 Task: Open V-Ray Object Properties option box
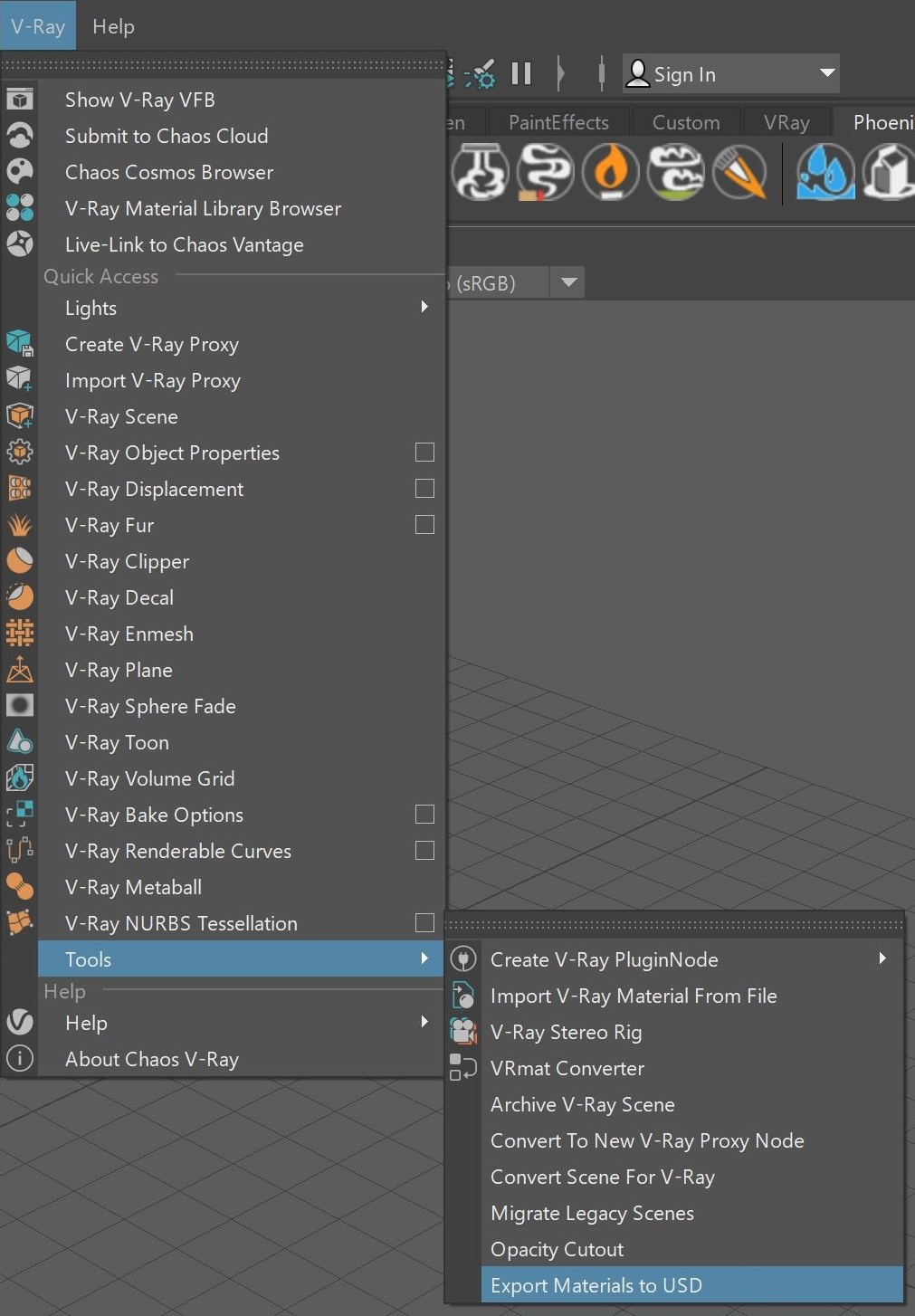pos(424,452)
